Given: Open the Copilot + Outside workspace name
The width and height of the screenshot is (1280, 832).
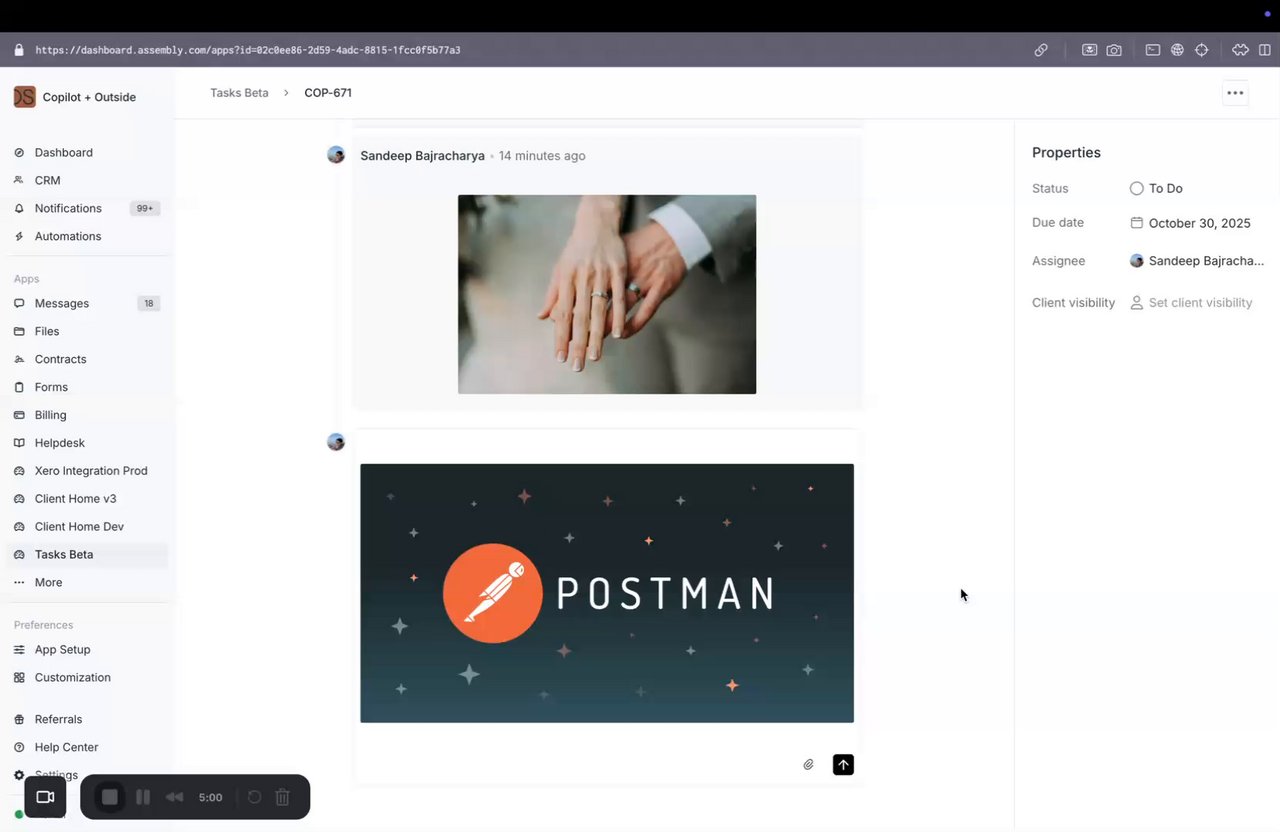Looking at the screenshot, I should tap(89, 98).
